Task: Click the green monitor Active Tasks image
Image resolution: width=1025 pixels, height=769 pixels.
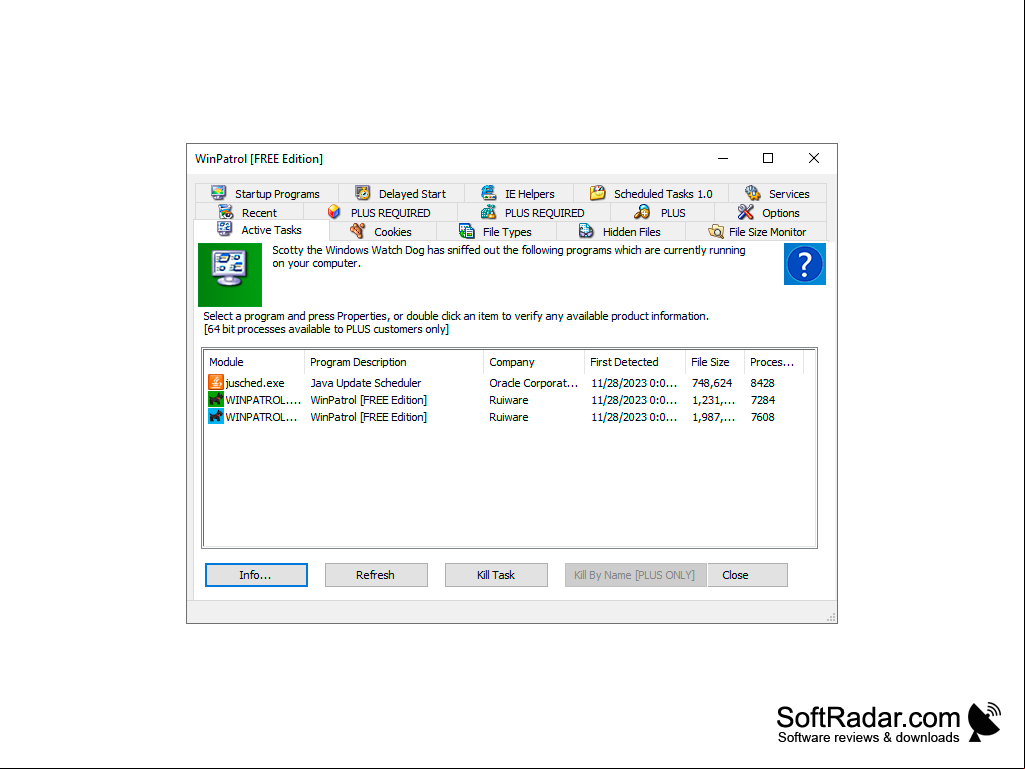Action: [230, 275]
